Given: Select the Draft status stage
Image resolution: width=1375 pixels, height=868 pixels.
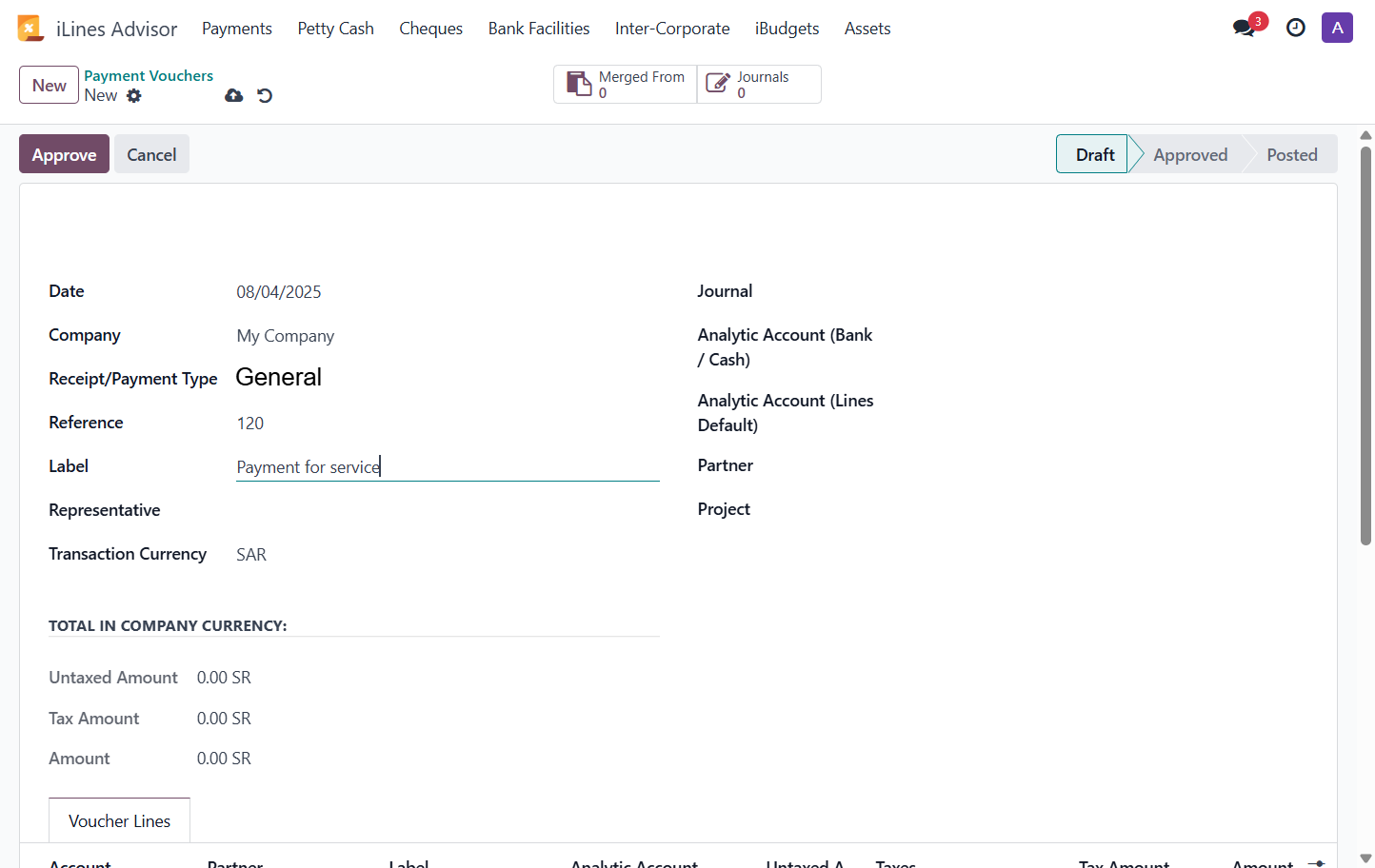Looking at the screenshot, I should (1092, 154).
